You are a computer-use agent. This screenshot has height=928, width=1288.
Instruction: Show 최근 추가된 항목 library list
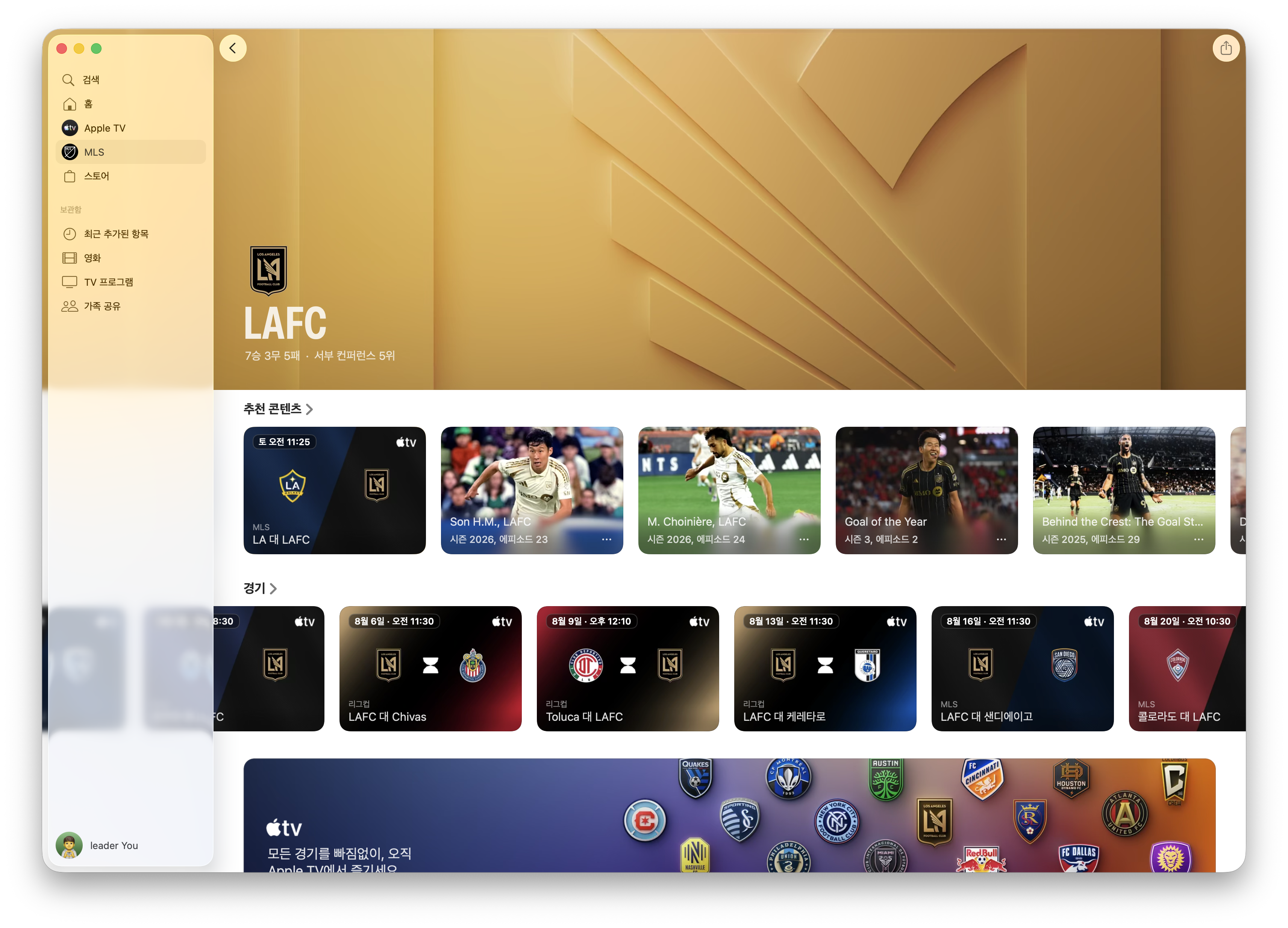[131, 234]
